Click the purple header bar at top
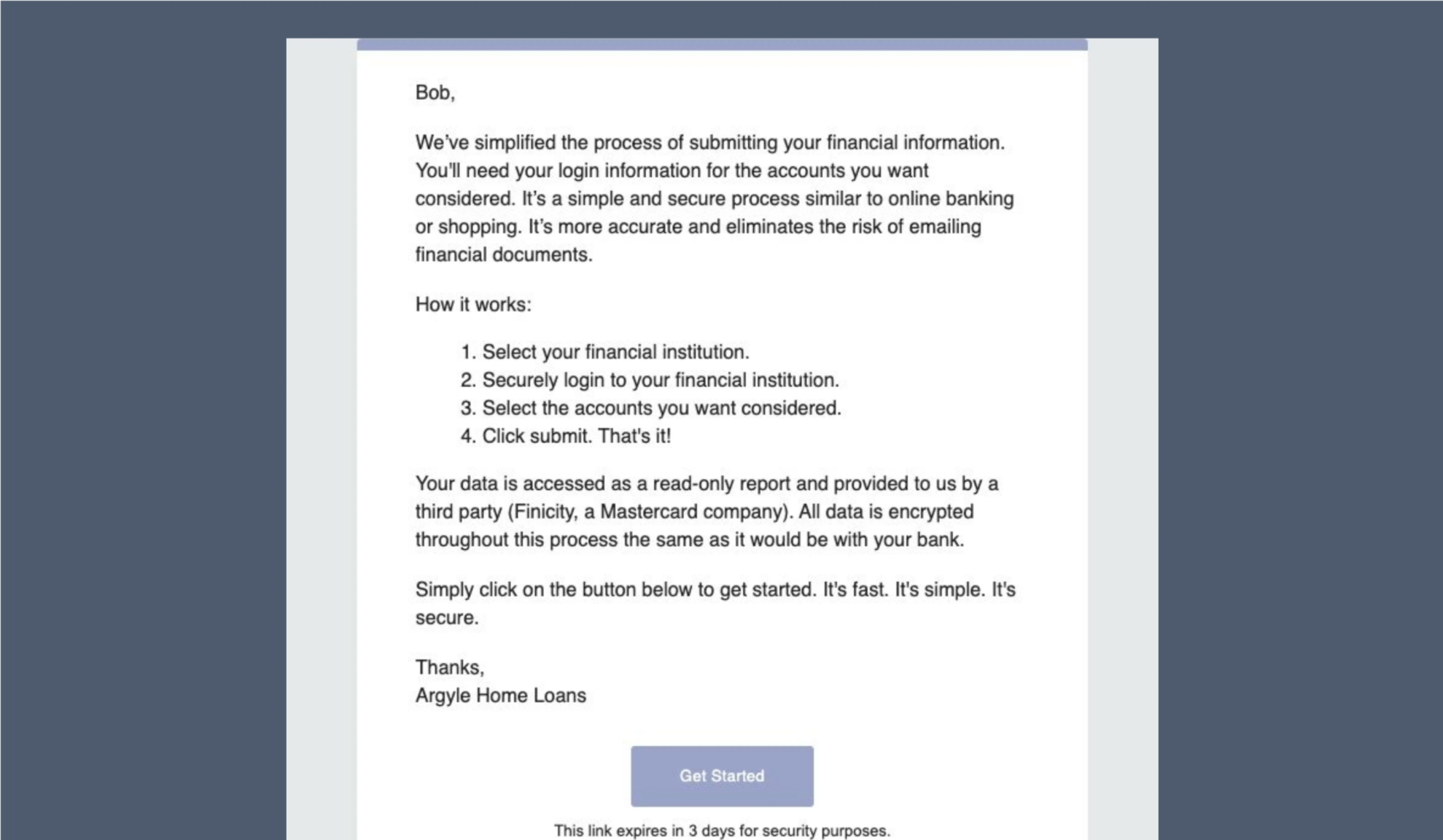1443x840 pixels. pos(721,44)
